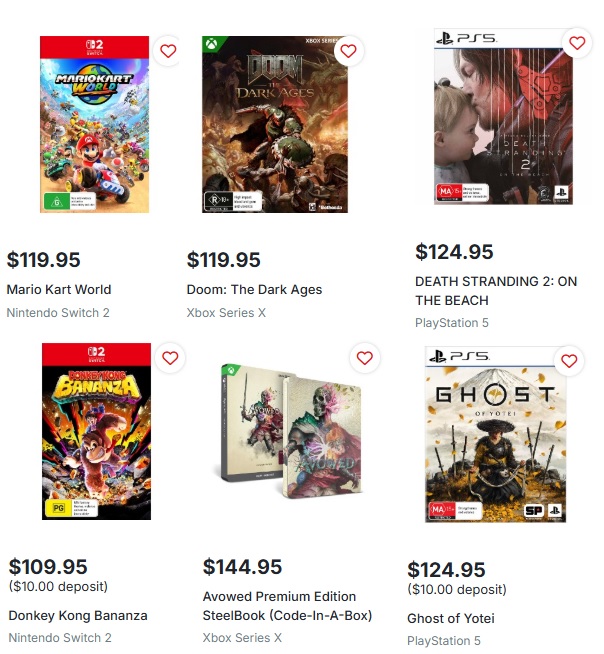Select DEATH STRANDING 2: ON THE BEACH title
Viewport: 604px width, 654px height.
tap(496, 291)
